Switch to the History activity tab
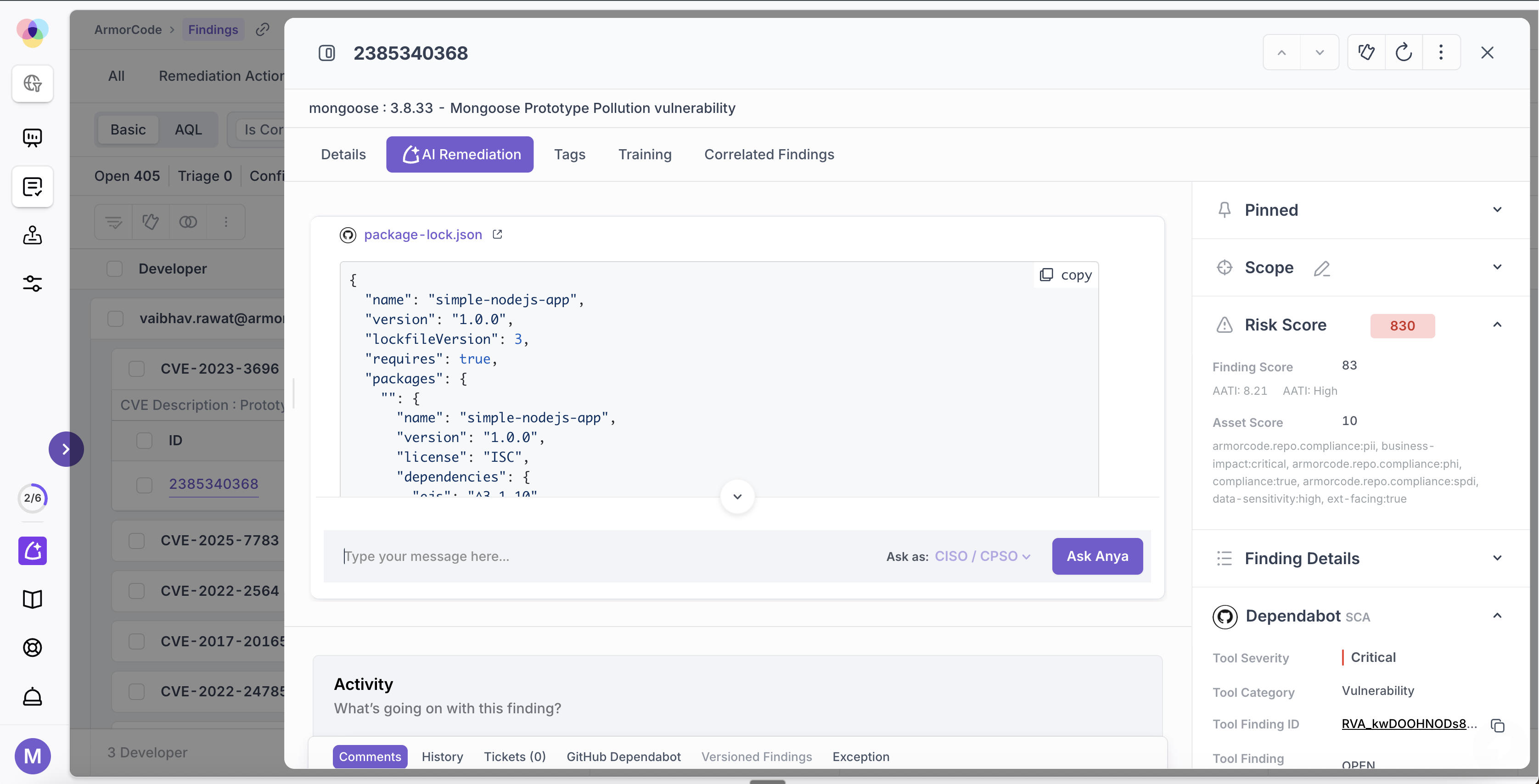 (442, 756)
